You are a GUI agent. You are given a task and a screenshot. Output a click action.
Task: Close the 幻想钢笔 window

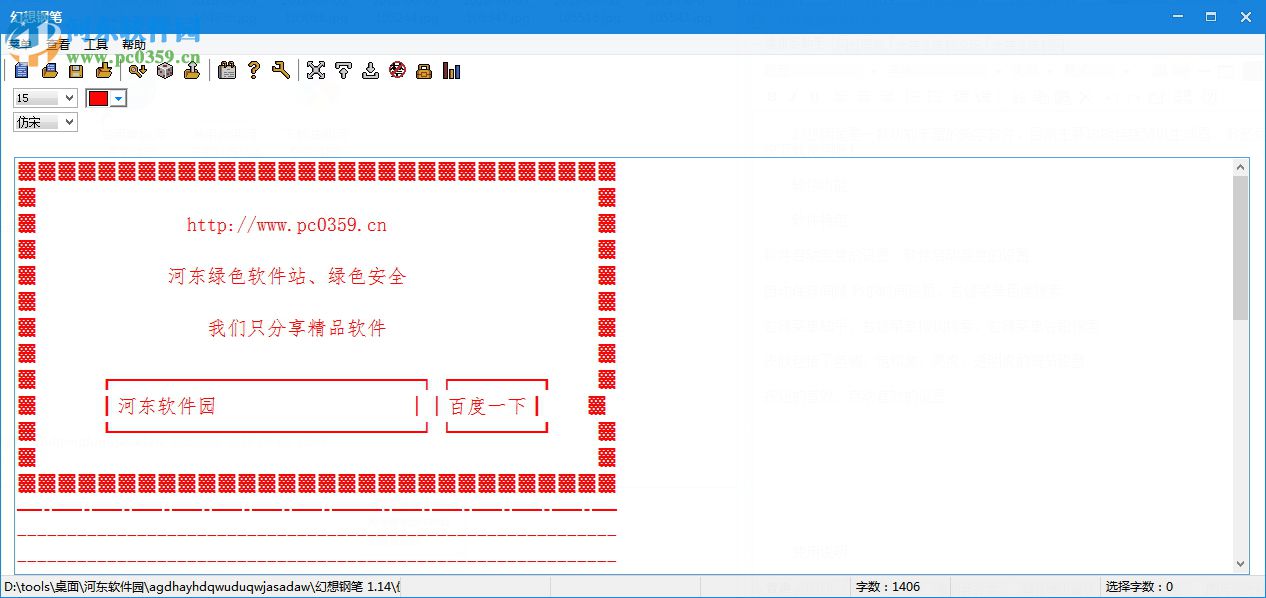coord(1245,17)
